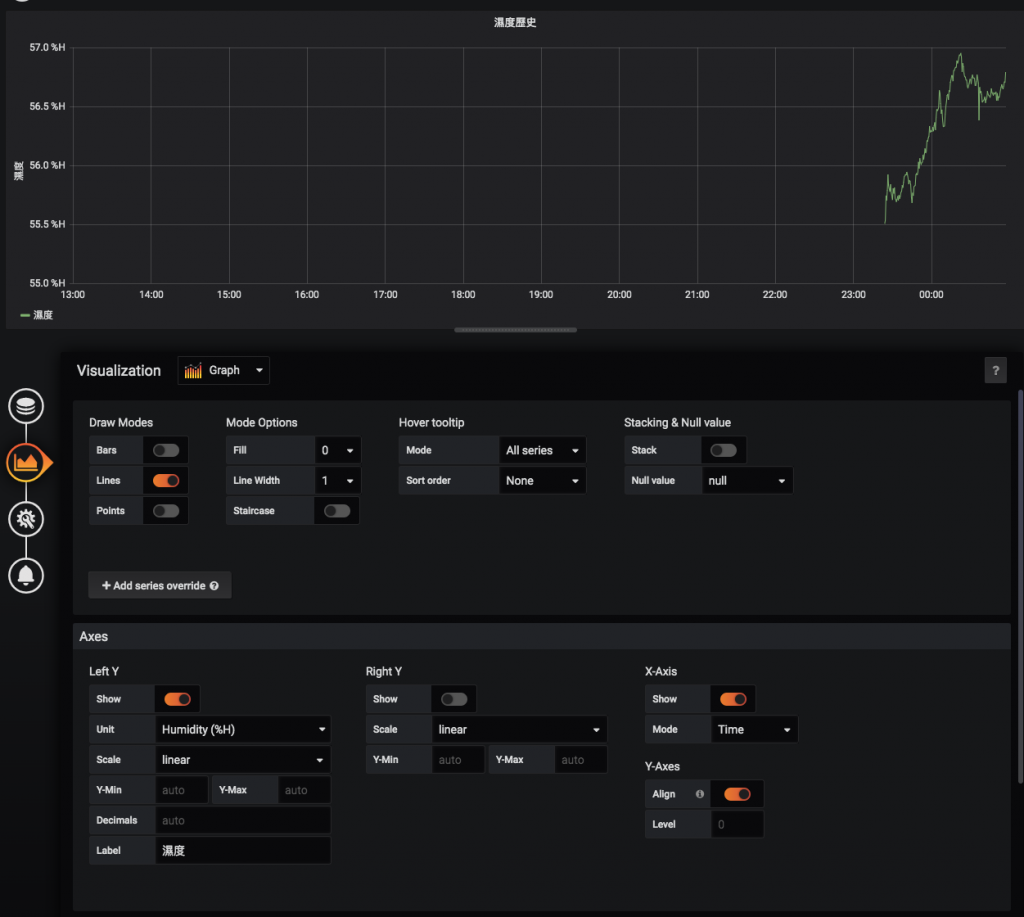Image resolution: width=1024 pixels, height=917 pixels.
Task: Open the Line Width dropdown
Action: [x=338, y=481]
